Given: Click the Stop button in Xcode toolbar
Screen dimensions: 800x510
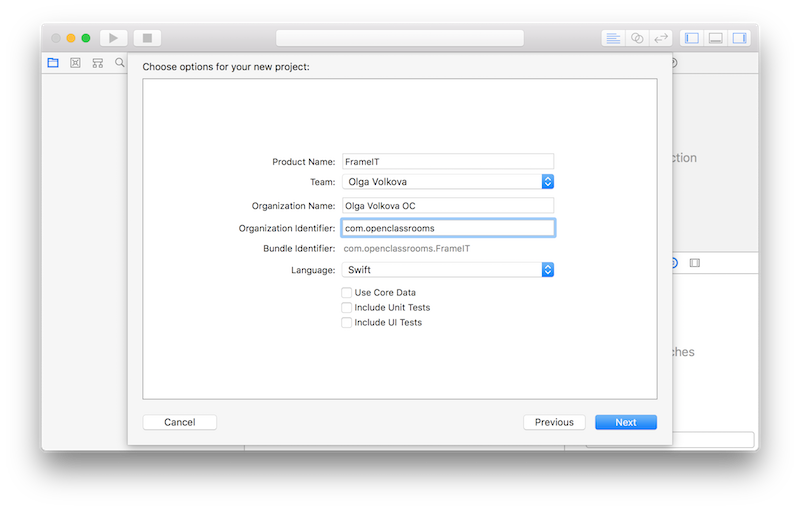Looking at the screenshot, I should 147,38.
